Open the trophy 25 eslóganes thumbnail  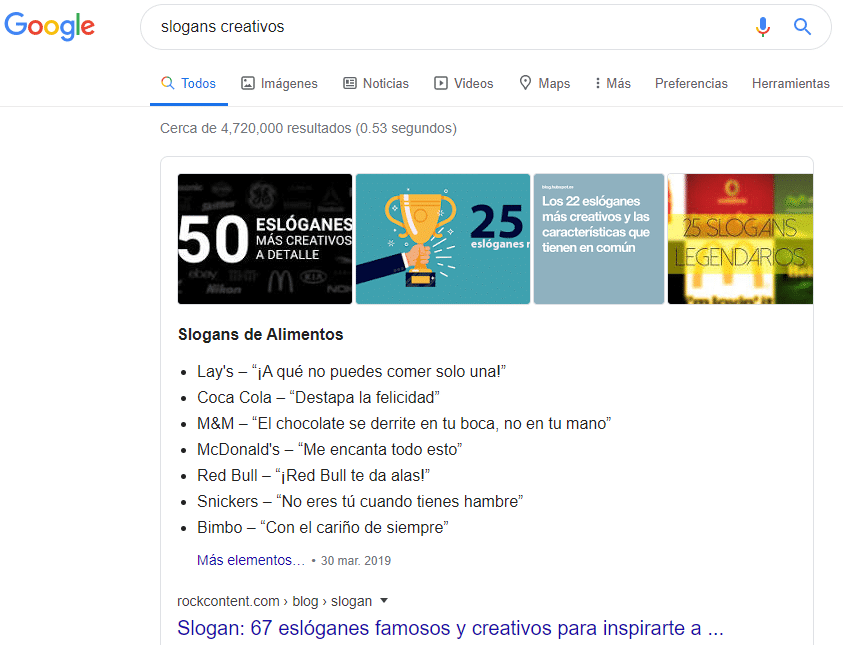[443, 239]
